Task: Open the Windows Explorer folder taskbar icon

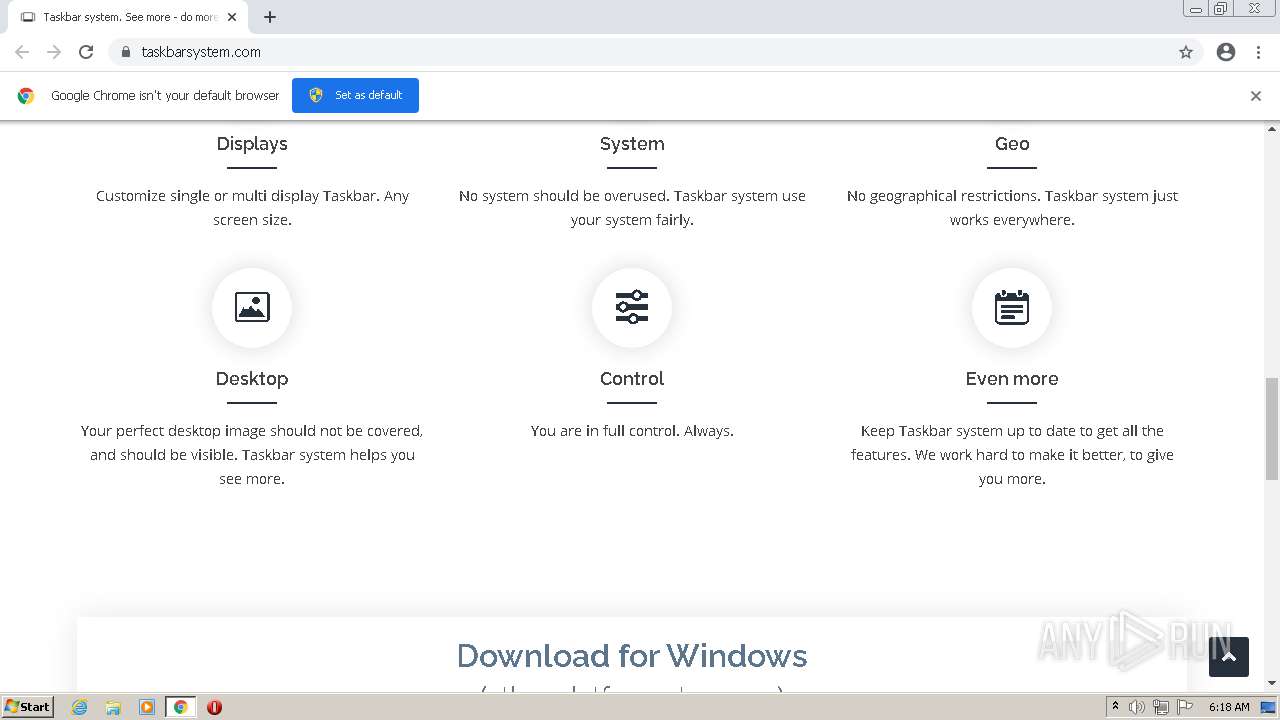Action: coord(113,707)
